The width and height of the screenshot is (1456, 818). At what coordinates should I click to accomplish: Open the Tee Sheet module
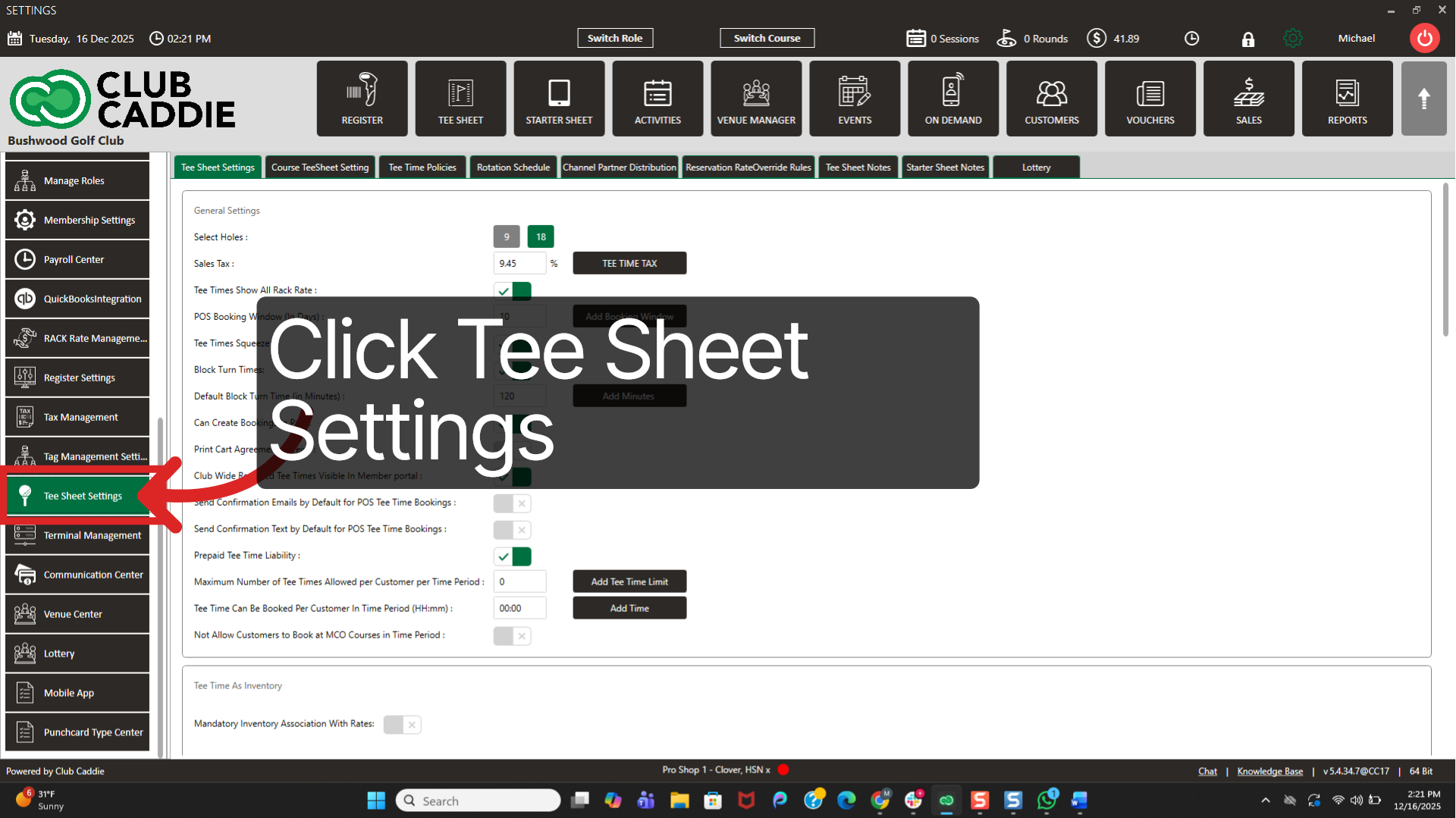tap(460, 98)
